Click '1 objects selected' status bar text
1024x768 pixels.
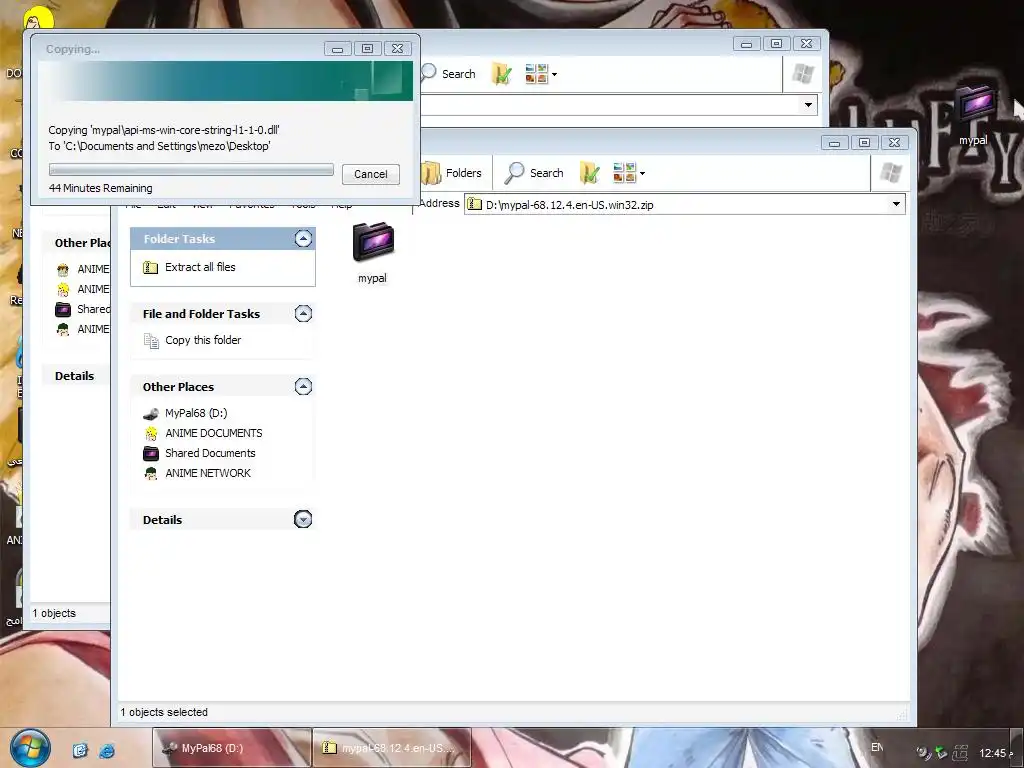coord(164,712)
